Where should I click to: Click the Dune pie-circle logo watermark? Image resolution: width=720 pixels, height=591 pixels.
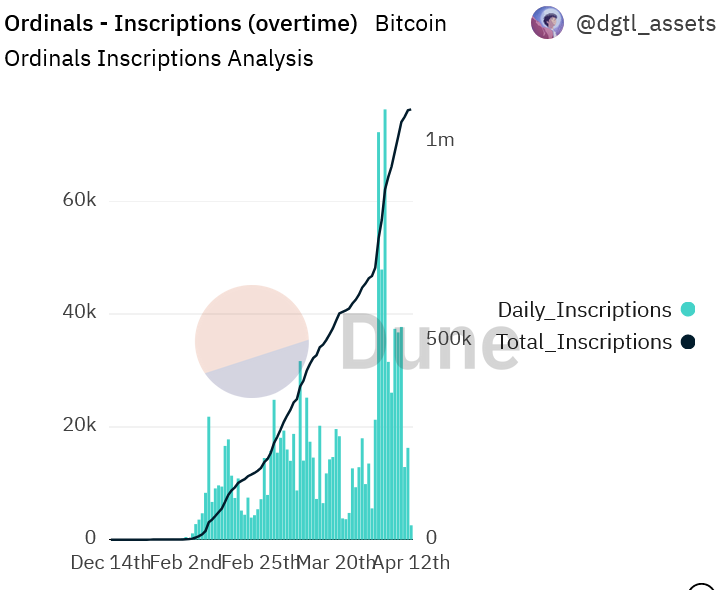coord(251,340)
